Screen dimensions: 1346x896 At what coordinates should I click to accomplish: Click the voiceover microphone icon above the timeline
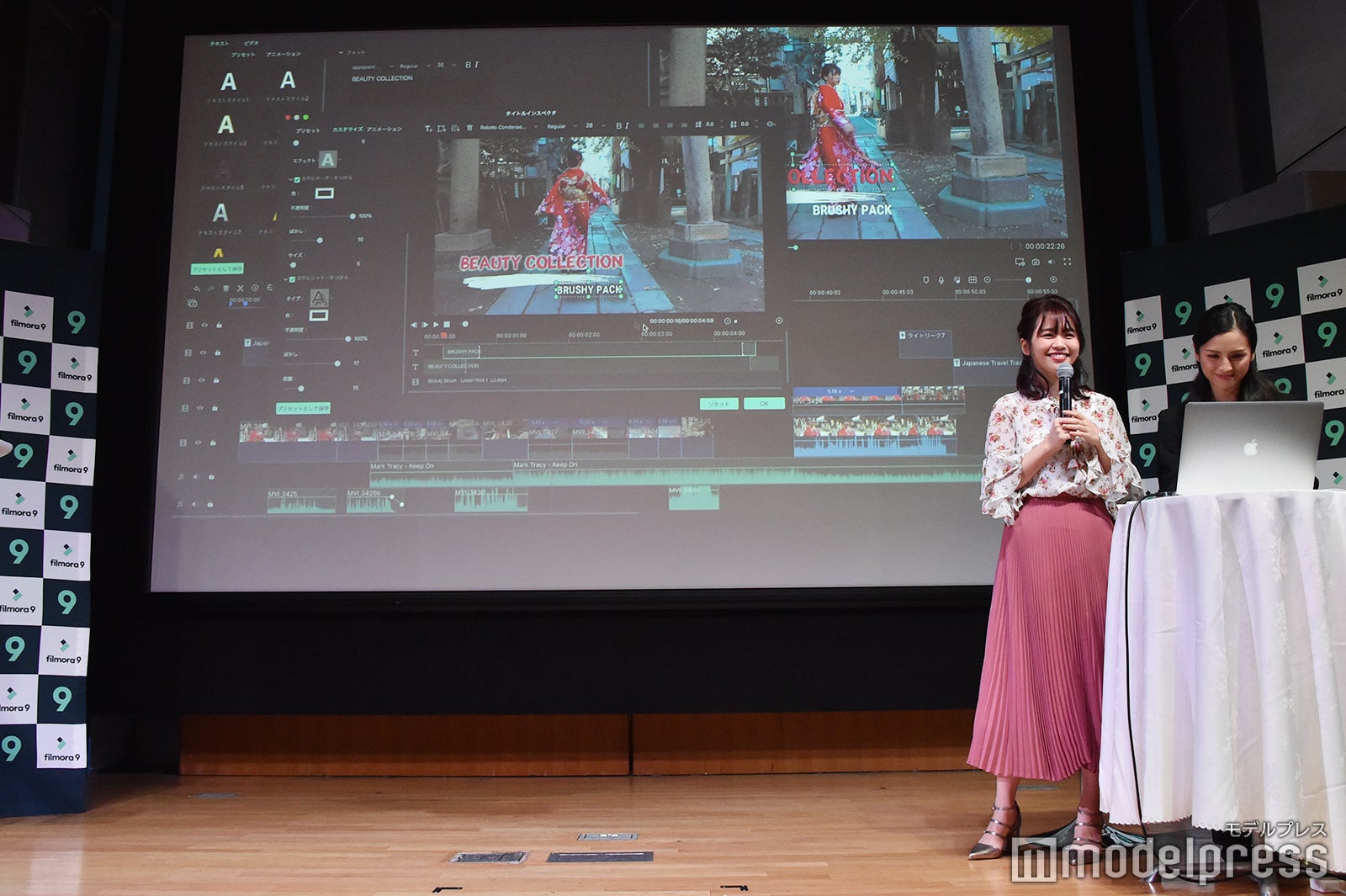(x=941, y=279)
